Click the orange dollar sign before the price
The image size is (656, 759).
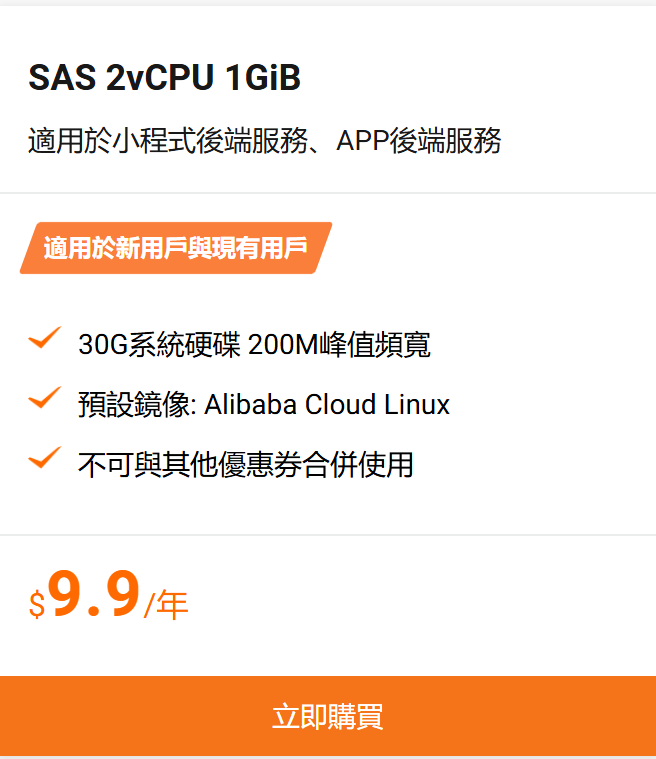coord(37,604)
